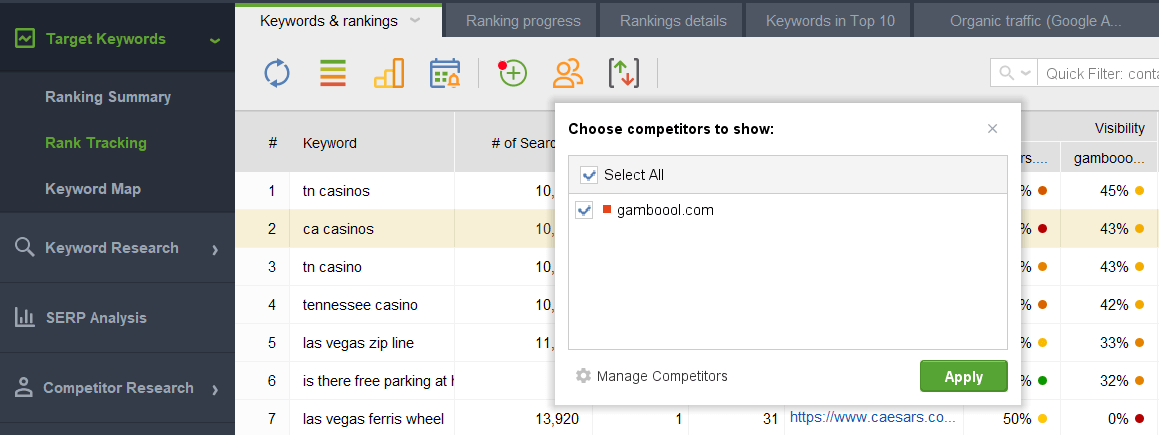The height and width of the screenshot is (435, 1159).
Task: Open Keyword Map in the sidebar
Action: 93,188
